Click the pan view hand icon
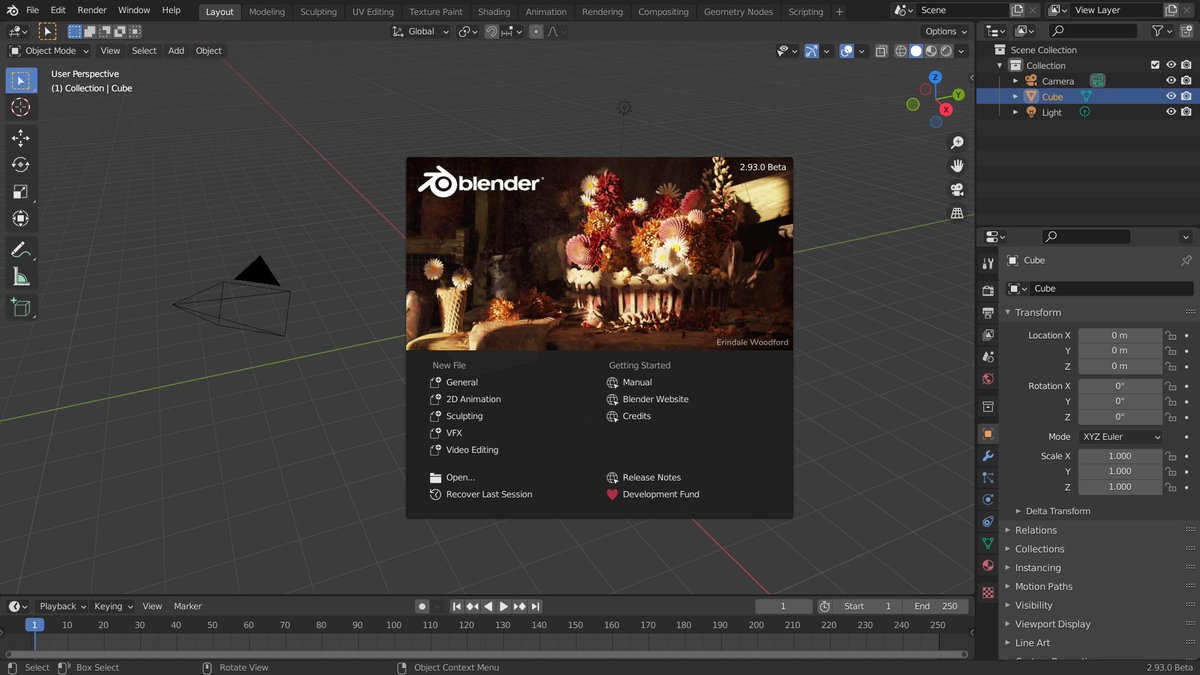The image size is (1200, 675). (957, 166)
